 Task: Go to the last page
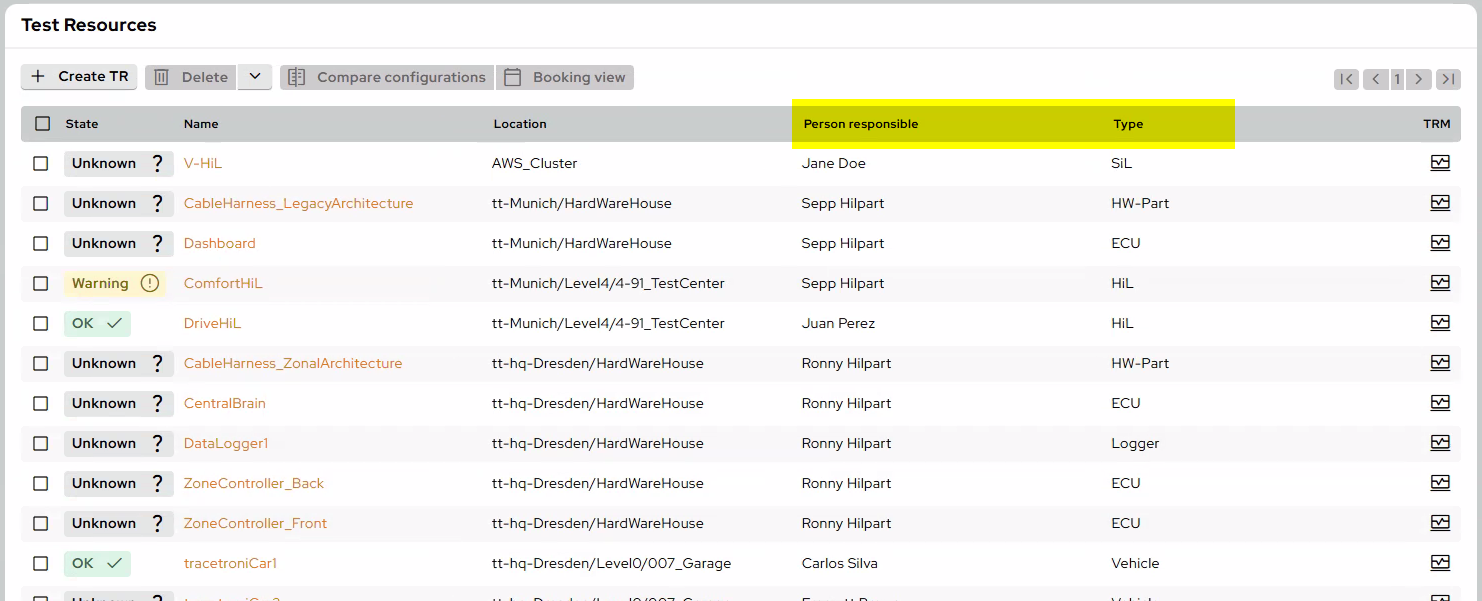coord(1448,79)
